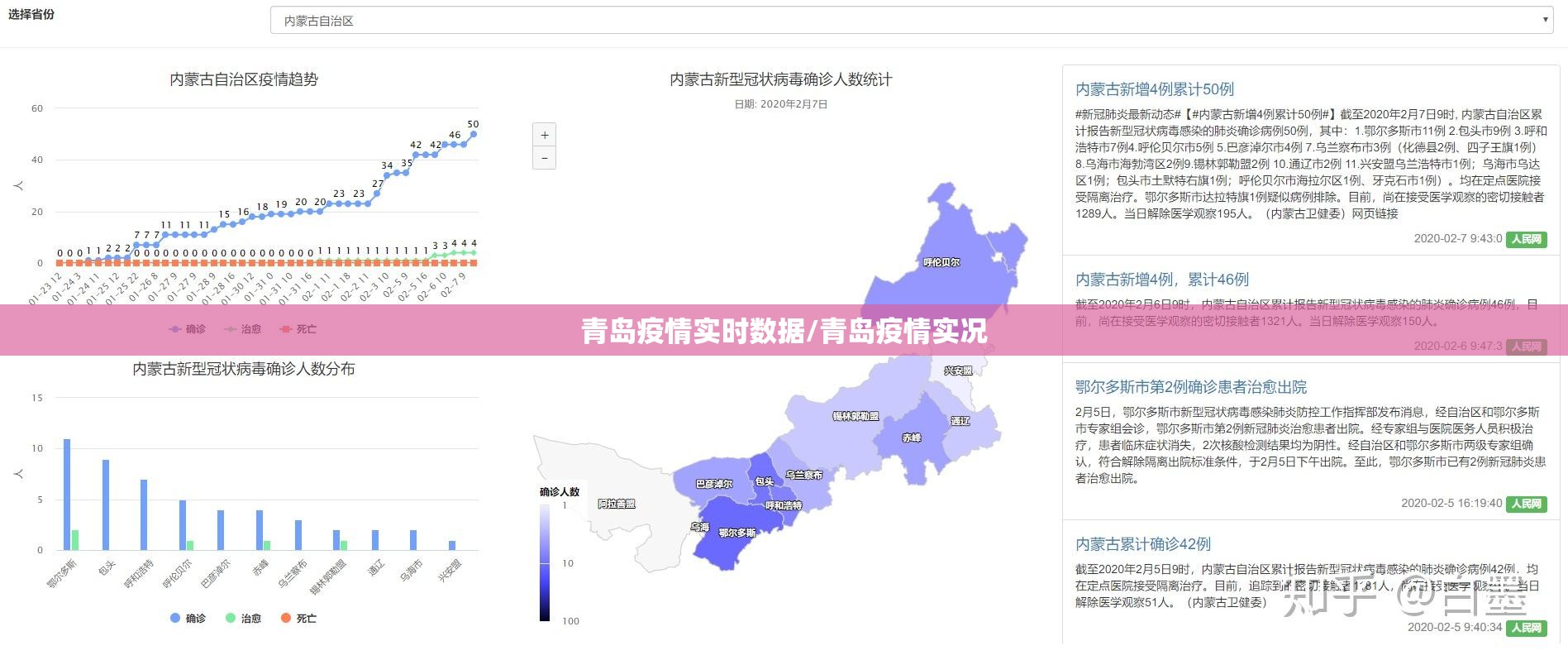Toggle 治愈 series in trend chart legend
The image size is (1568, 660).
pos(242,329)
